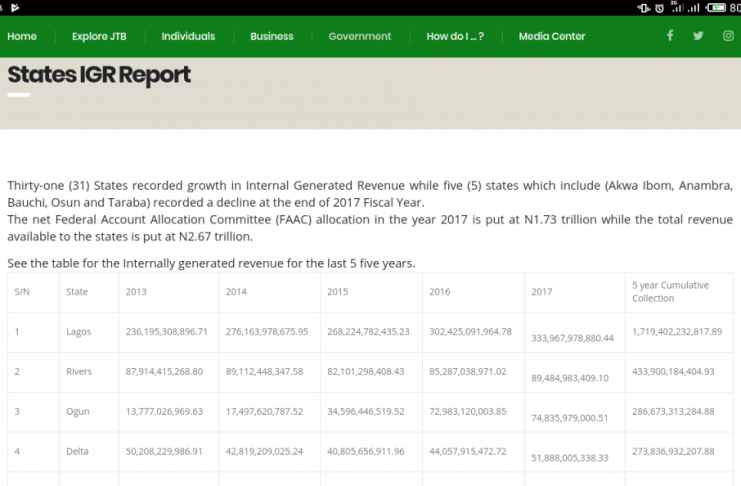Open the Individuals menu
The height and width of the screenshot is (486, 741).
(188, 36)
